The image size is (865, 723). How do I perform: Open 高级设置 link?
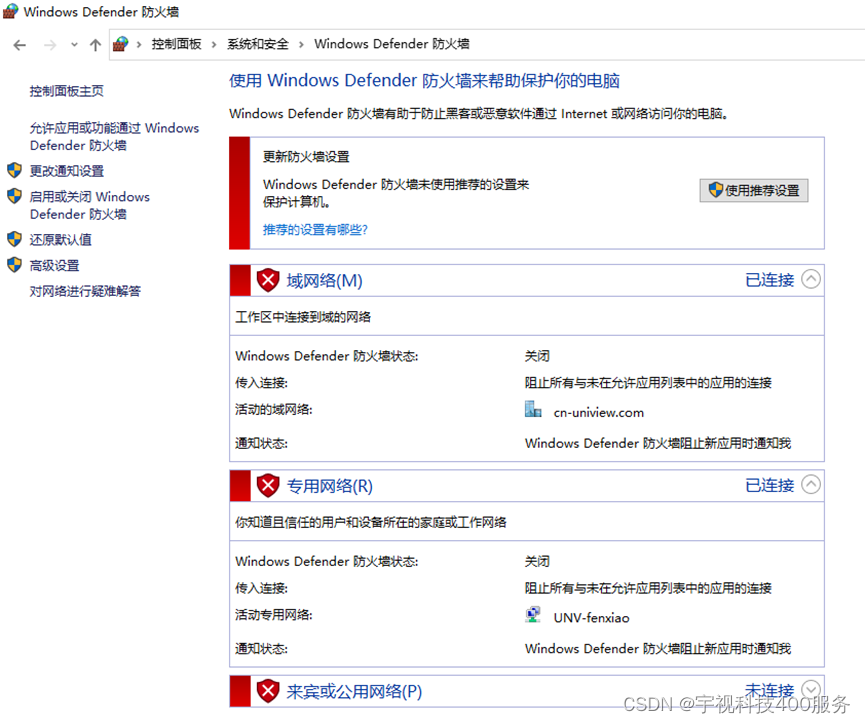pyautogui.click(x=55, y=266)
